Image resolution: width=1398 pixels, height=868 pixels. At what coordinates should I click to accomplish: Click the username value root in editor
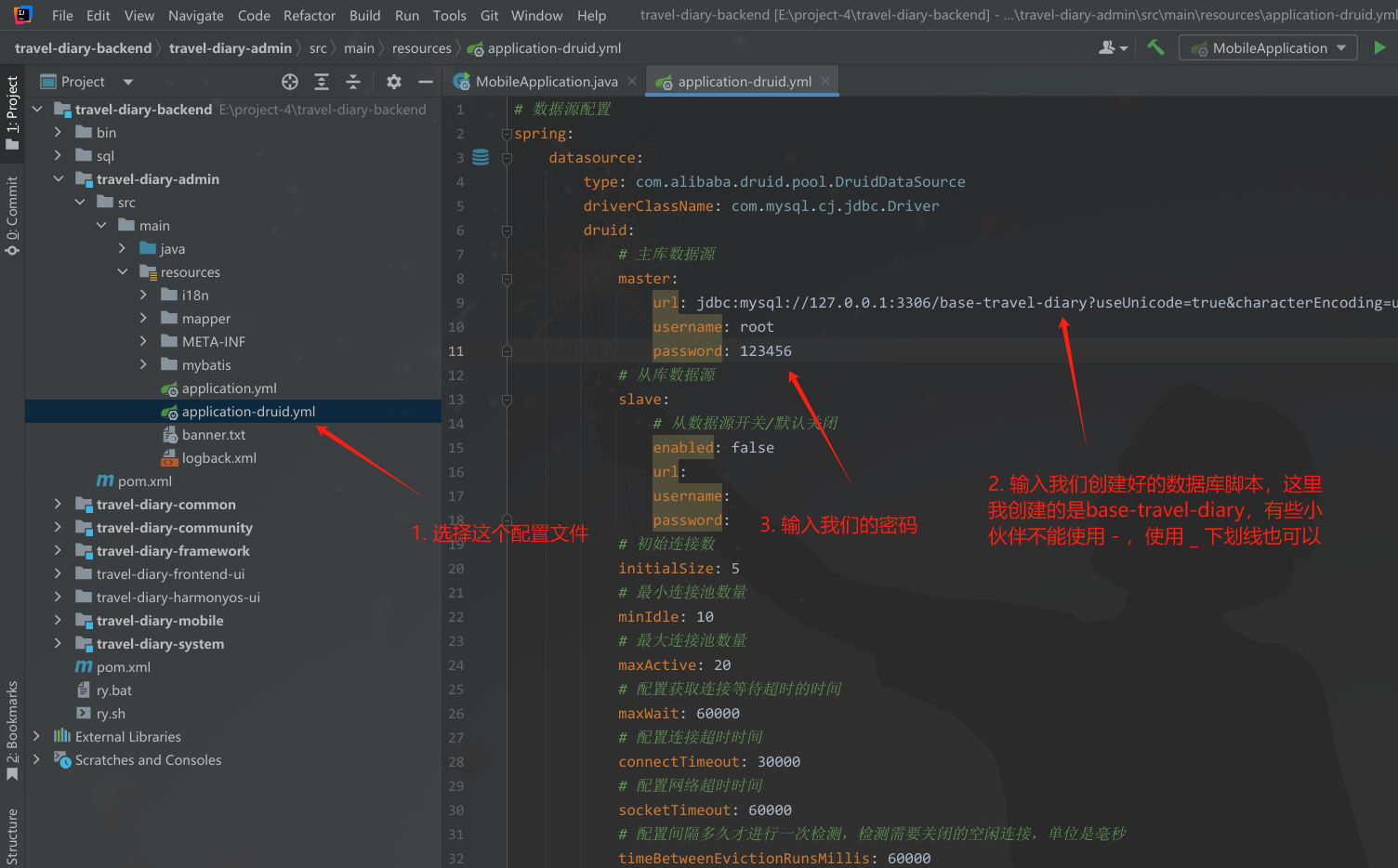coord(757,327)
